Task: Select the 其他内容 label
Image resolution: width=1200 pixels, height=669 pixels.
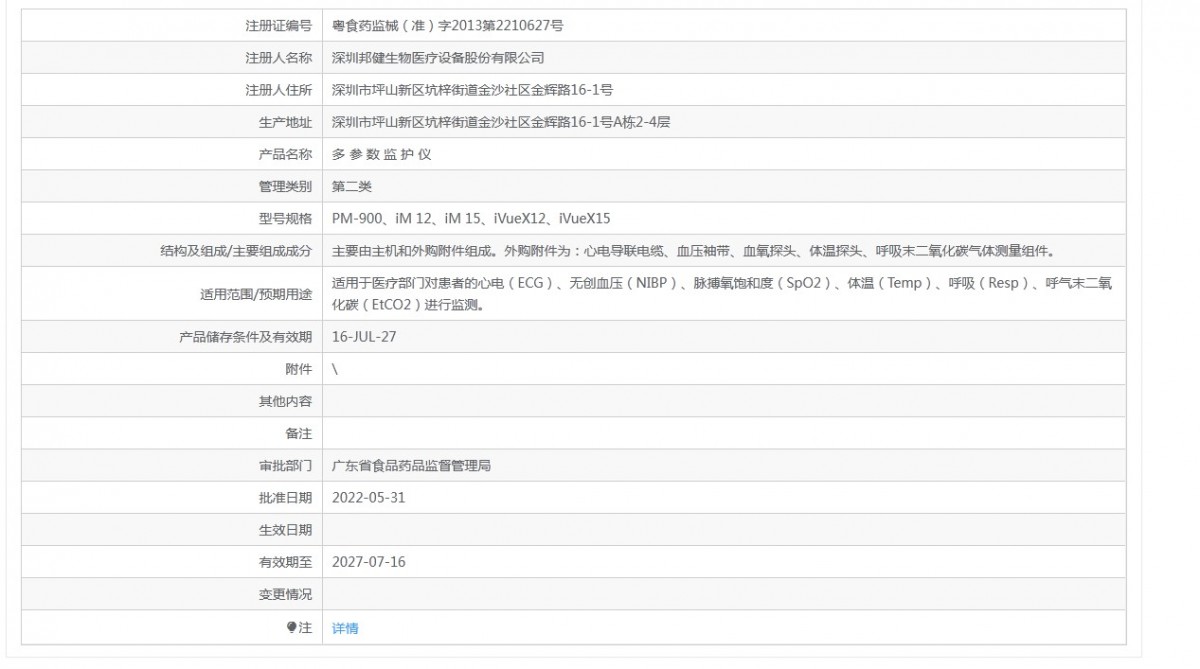Action: point(285,401)
